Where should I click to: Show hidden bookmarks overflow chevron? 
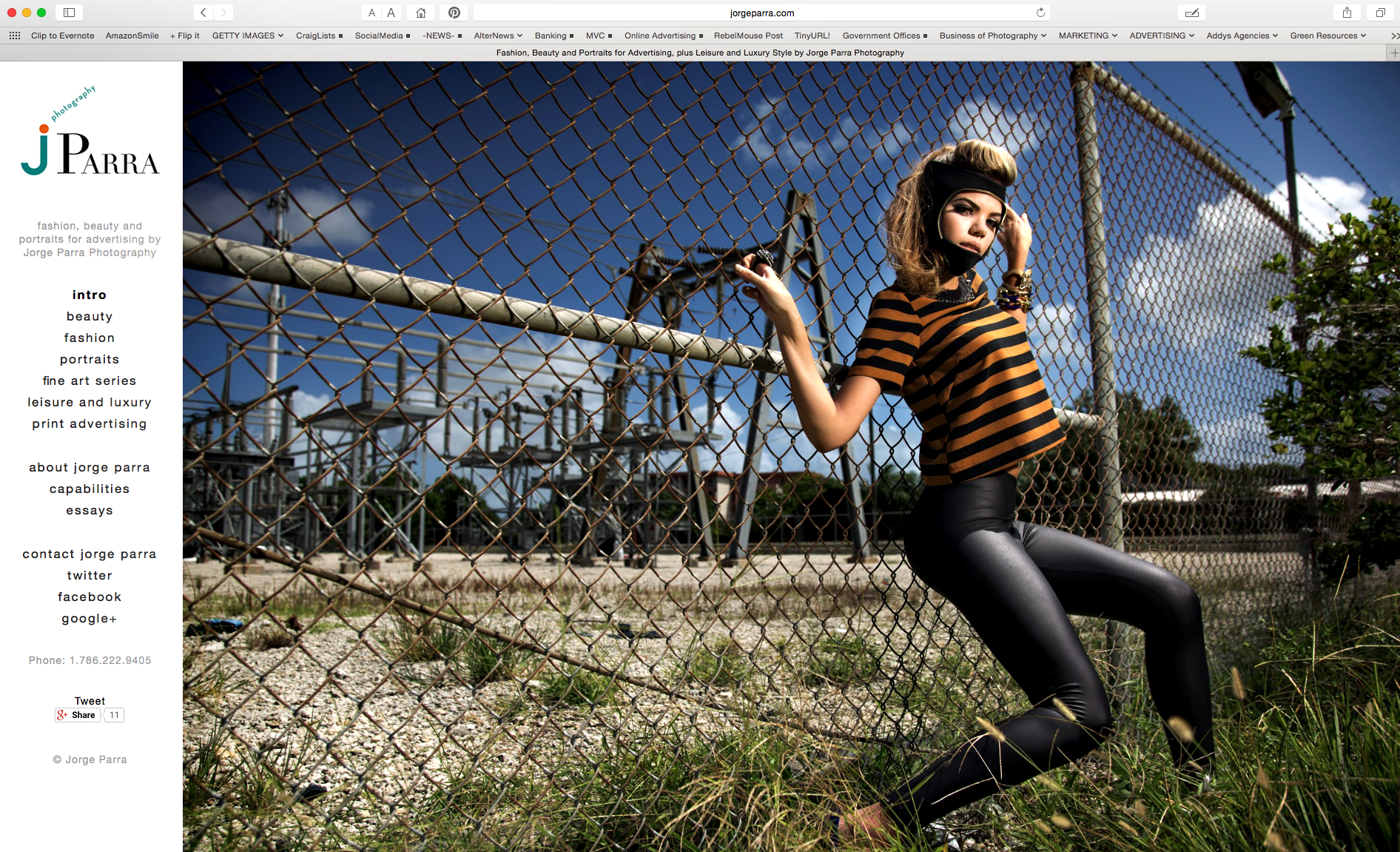pyautogui.click(x=1394, y=36)
